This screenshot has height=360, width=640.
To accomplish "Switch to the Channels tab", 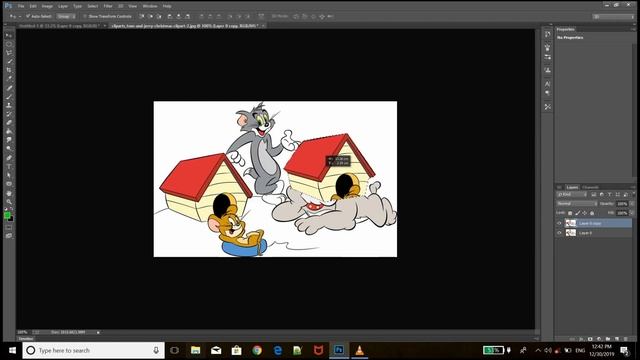I will [590, 187].
